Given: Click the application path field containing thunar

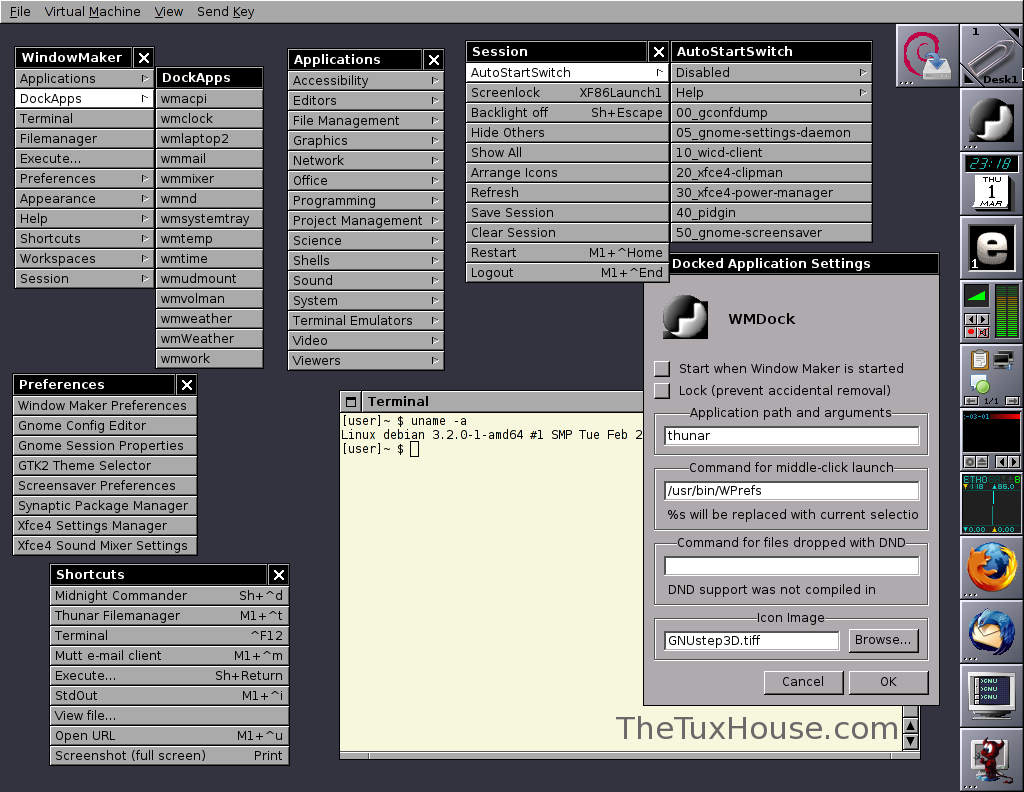Looking at the screenshot, I should 792,436.
